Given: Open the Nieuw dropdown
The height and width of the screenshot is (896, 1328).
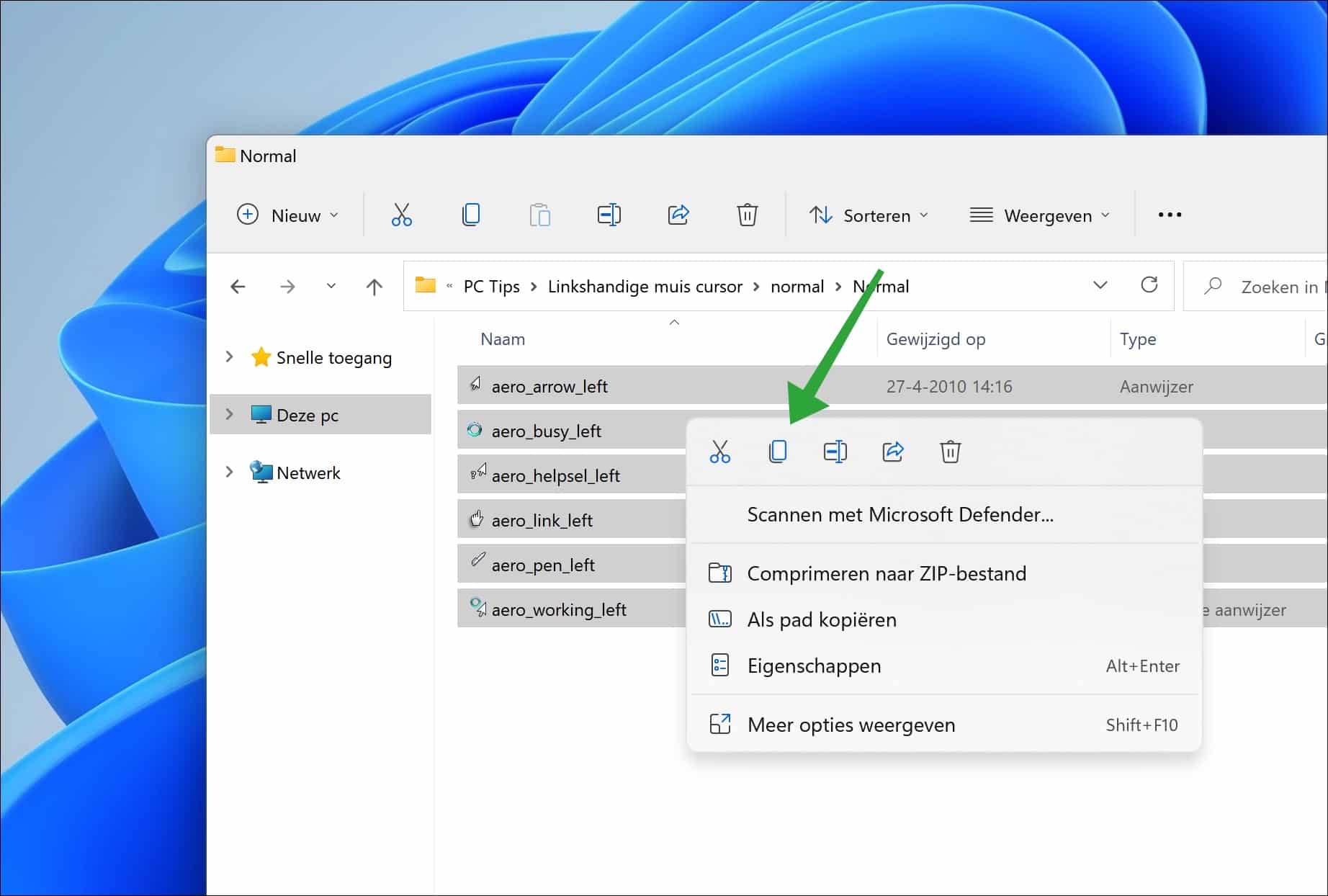Looking at the screenshot, I should coord(288,215).
